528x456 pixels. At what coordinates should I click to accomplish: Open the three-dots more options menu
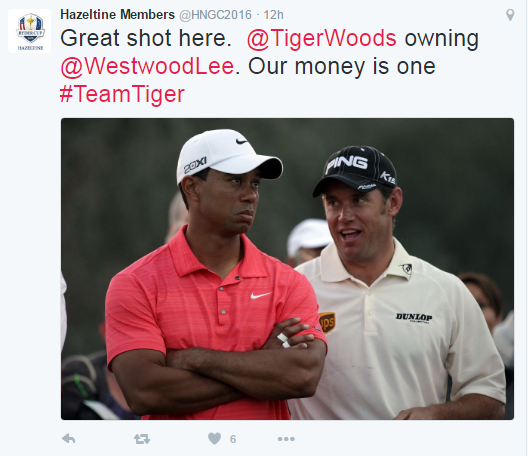286,439
